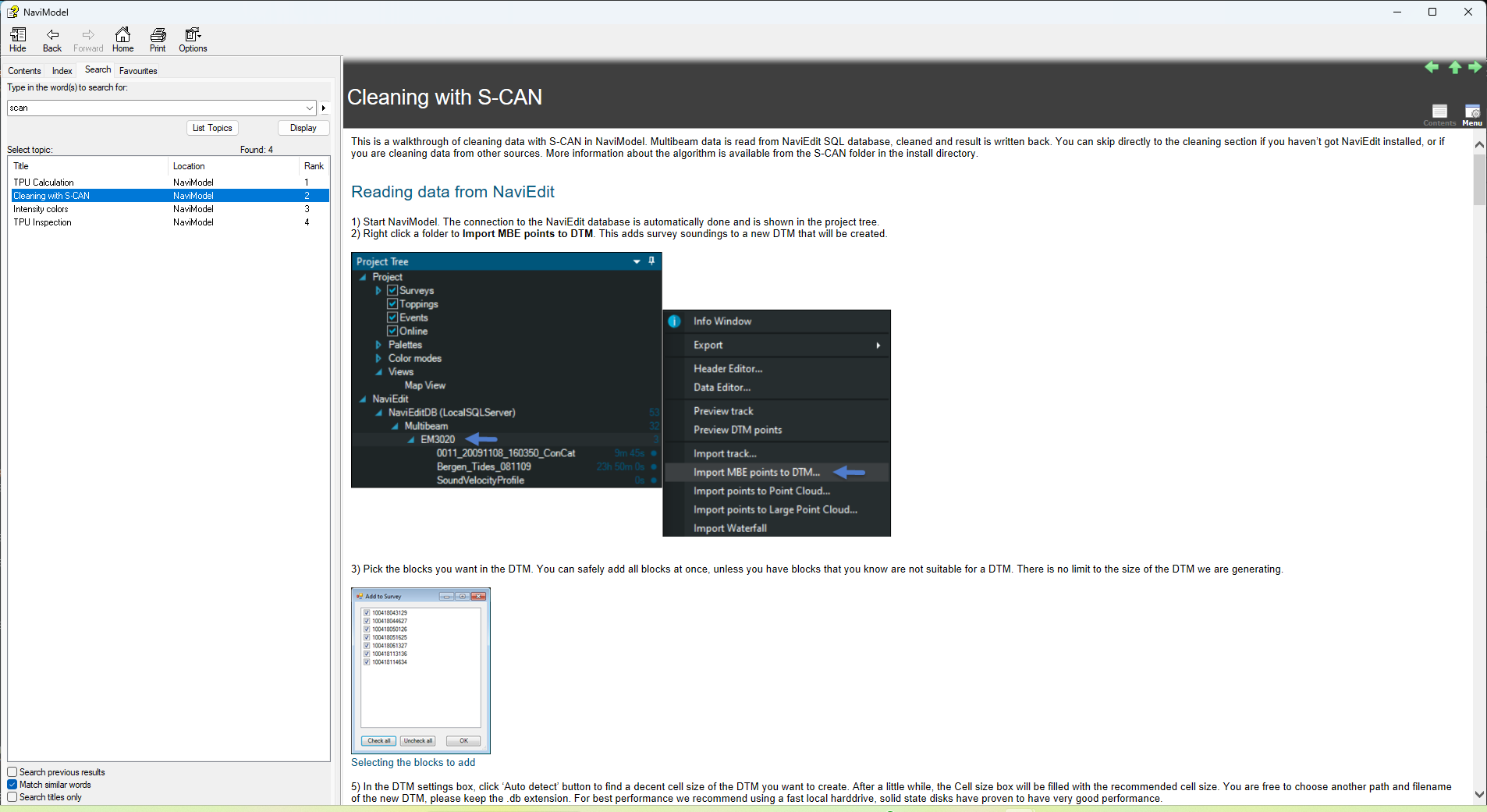Click the Add to Survey dialog screenshot
Viewport: 1487px width, 812px height.
tap(421, 671)
